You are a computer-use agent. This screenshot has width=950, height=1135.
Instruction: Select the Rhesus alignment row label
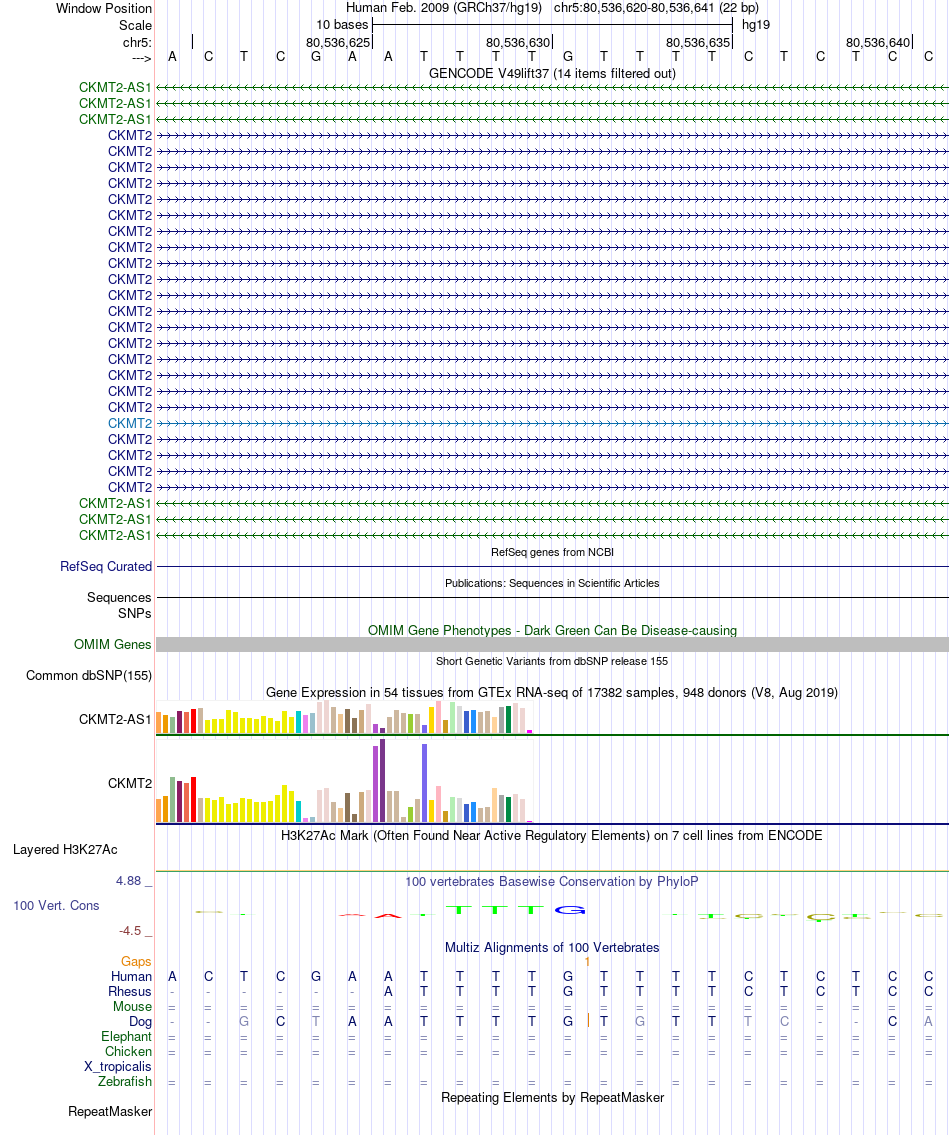coord(130,992)
